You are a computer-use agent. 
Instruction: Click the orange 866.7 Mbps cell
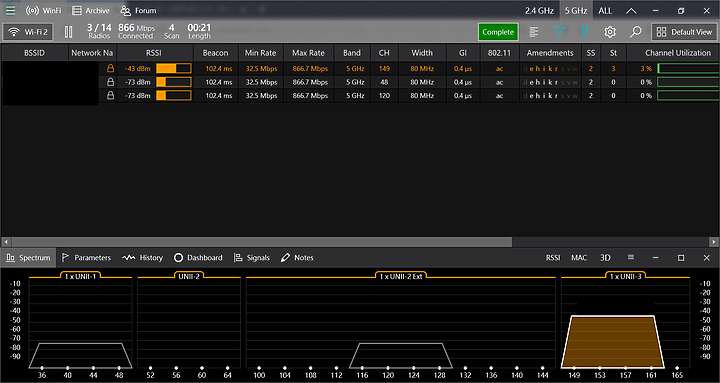[x=310, y=68]
